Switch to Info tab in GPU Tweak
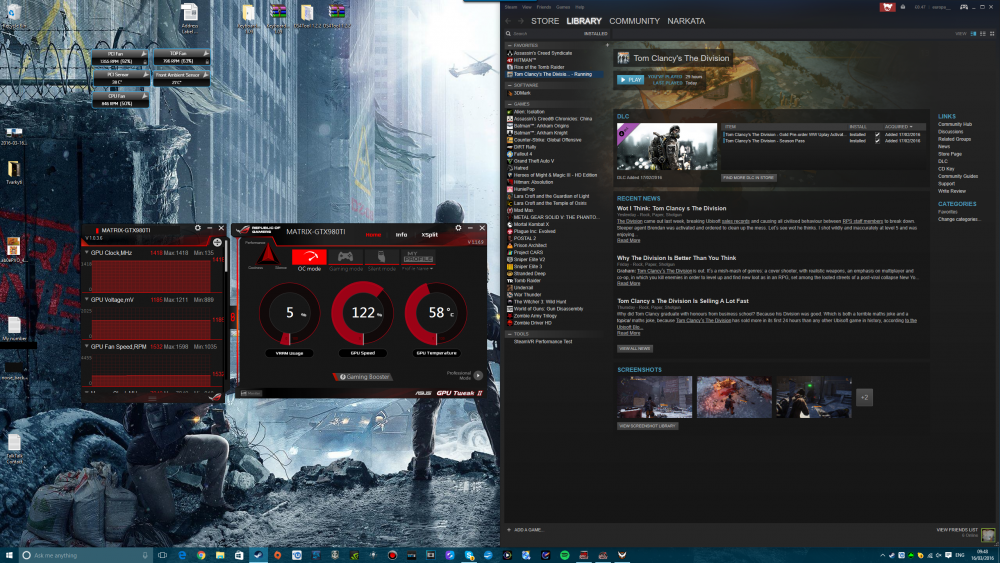 [x=401, y=235]
